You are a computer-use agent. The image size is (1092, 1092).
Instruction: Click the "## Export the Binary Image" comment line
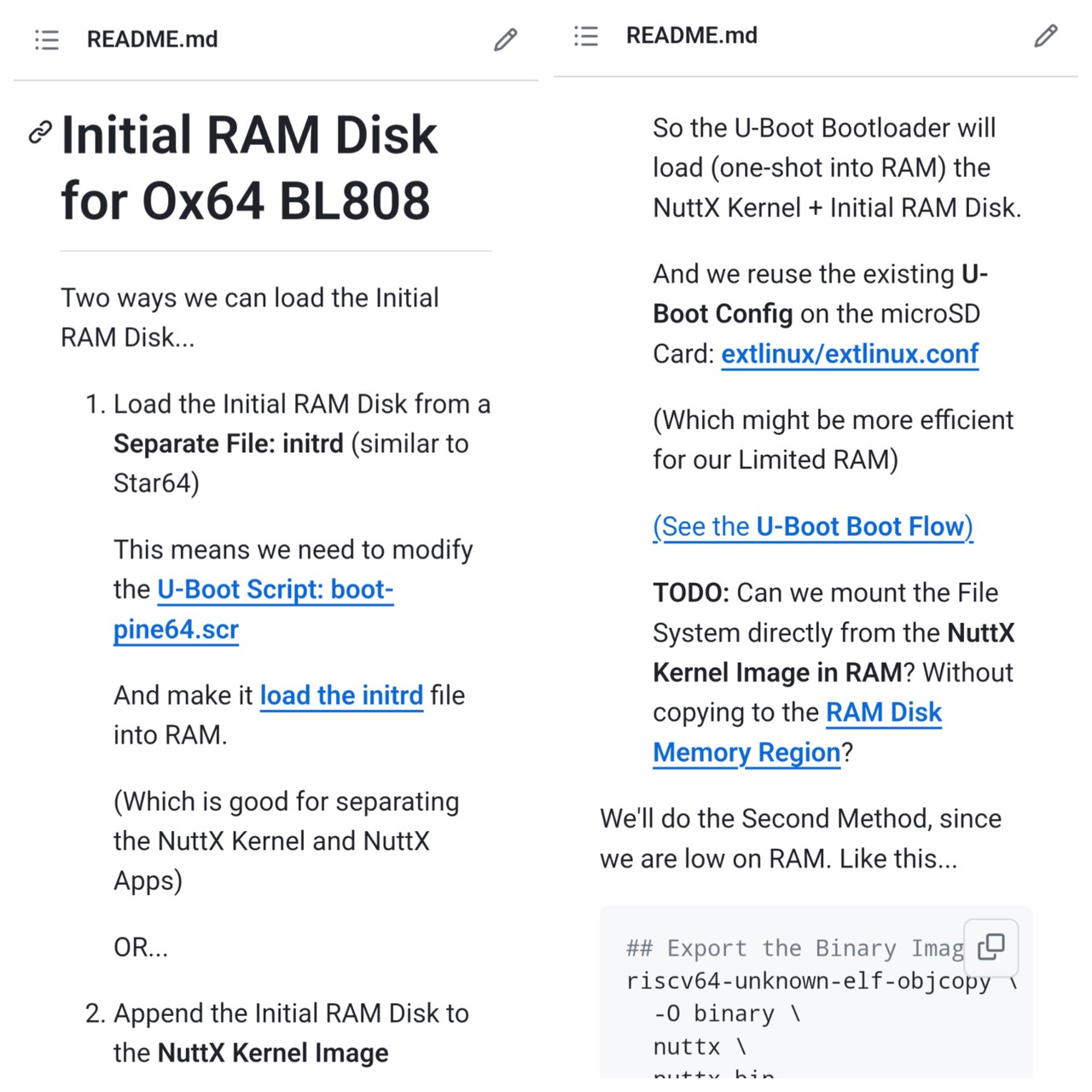click(793, 949)
